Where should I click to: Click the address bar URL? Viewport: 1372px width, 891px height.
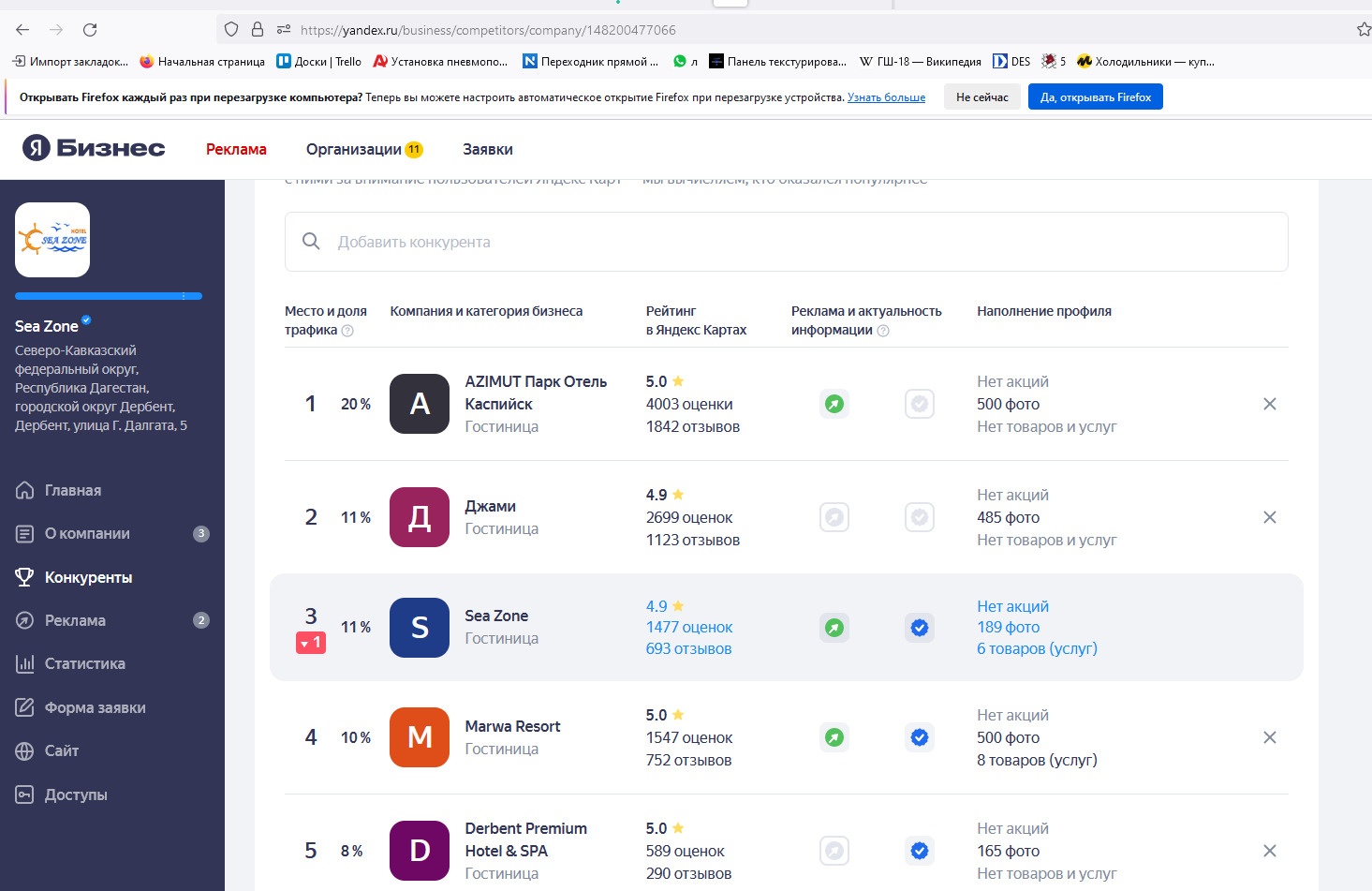point(488,30)
